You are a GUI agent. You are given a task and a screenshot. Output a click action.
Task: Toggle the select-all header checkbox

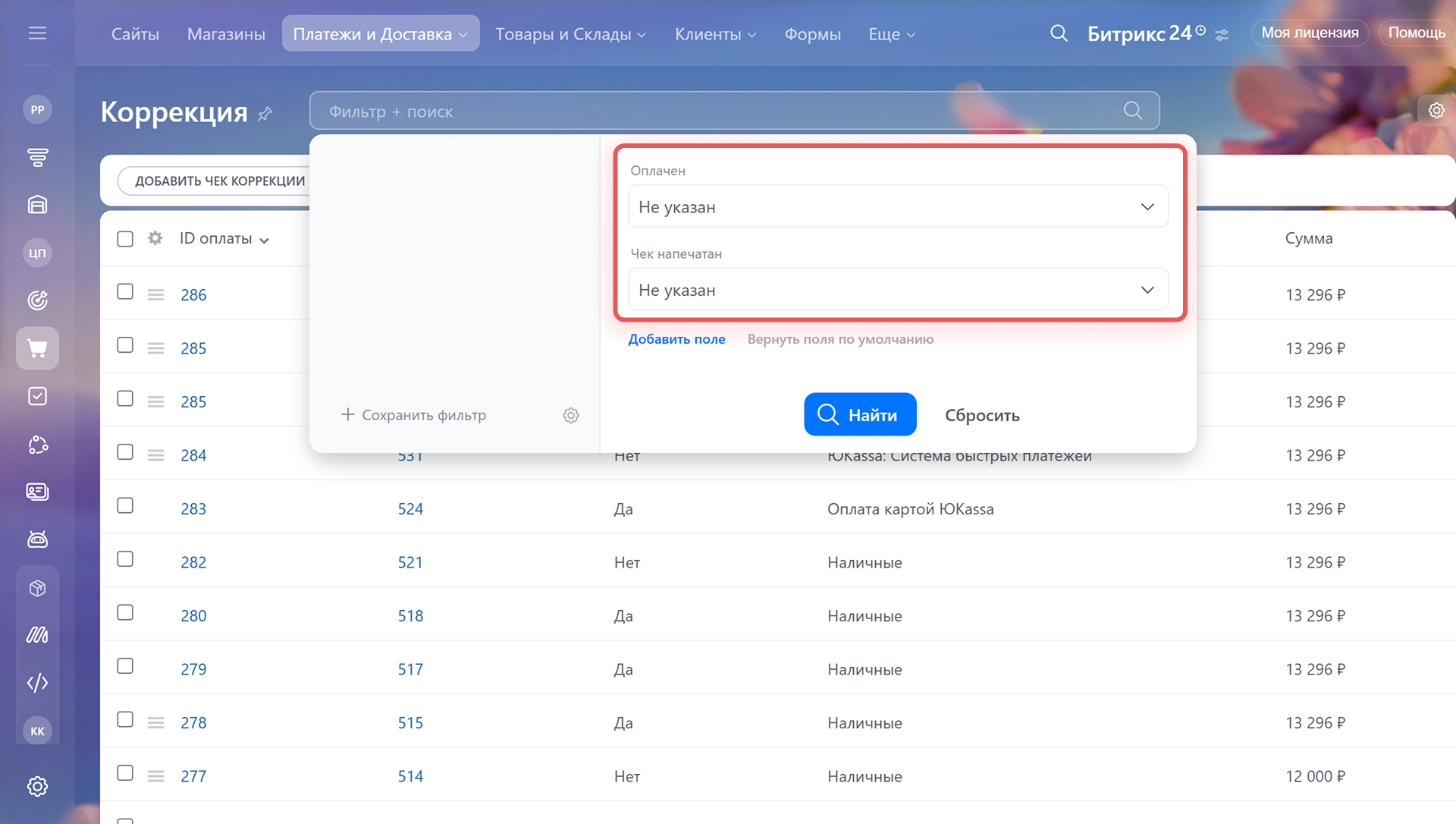click(125, 239)
